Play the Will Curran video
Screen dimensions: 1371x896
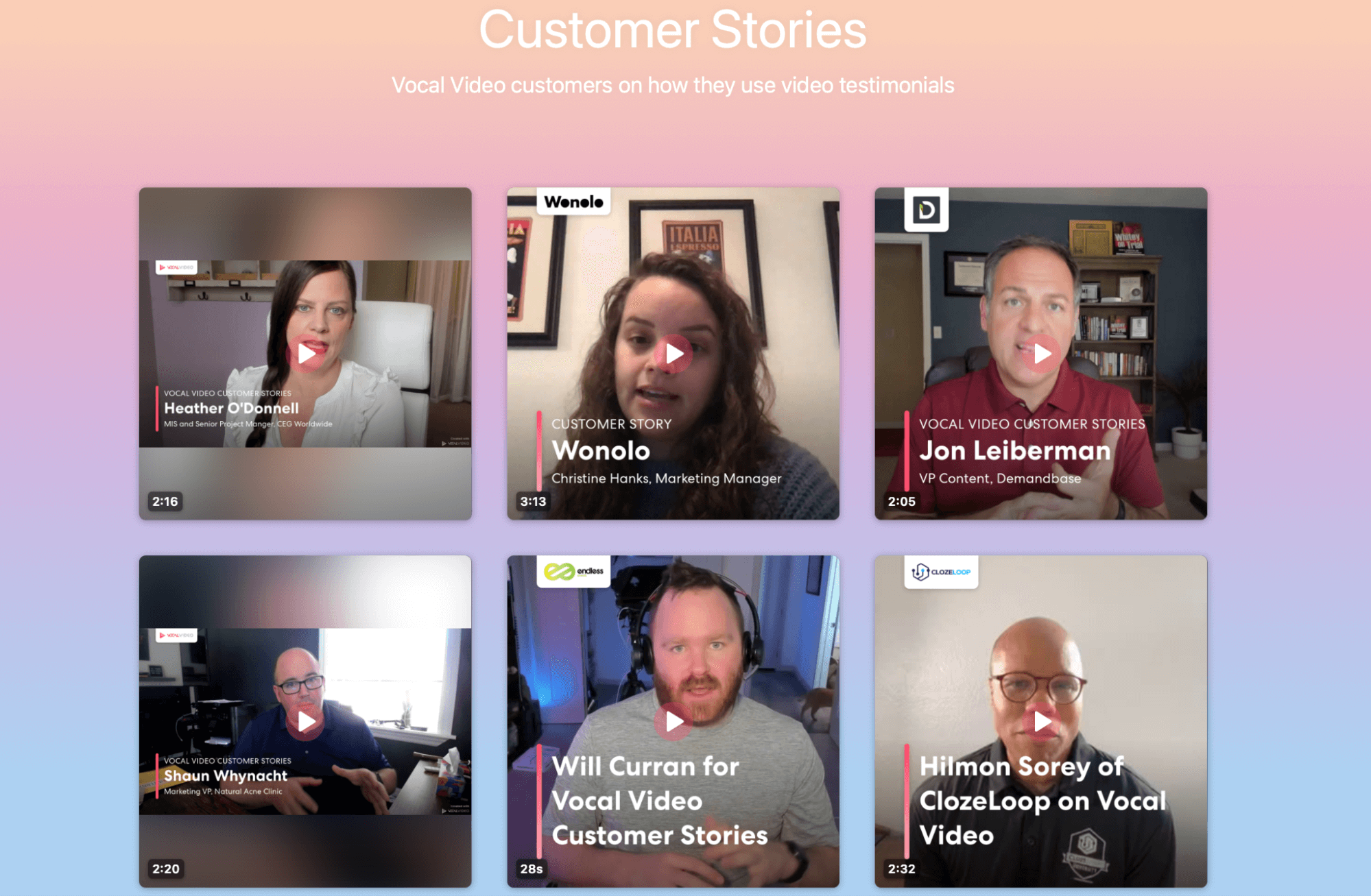tap(673, 721)
